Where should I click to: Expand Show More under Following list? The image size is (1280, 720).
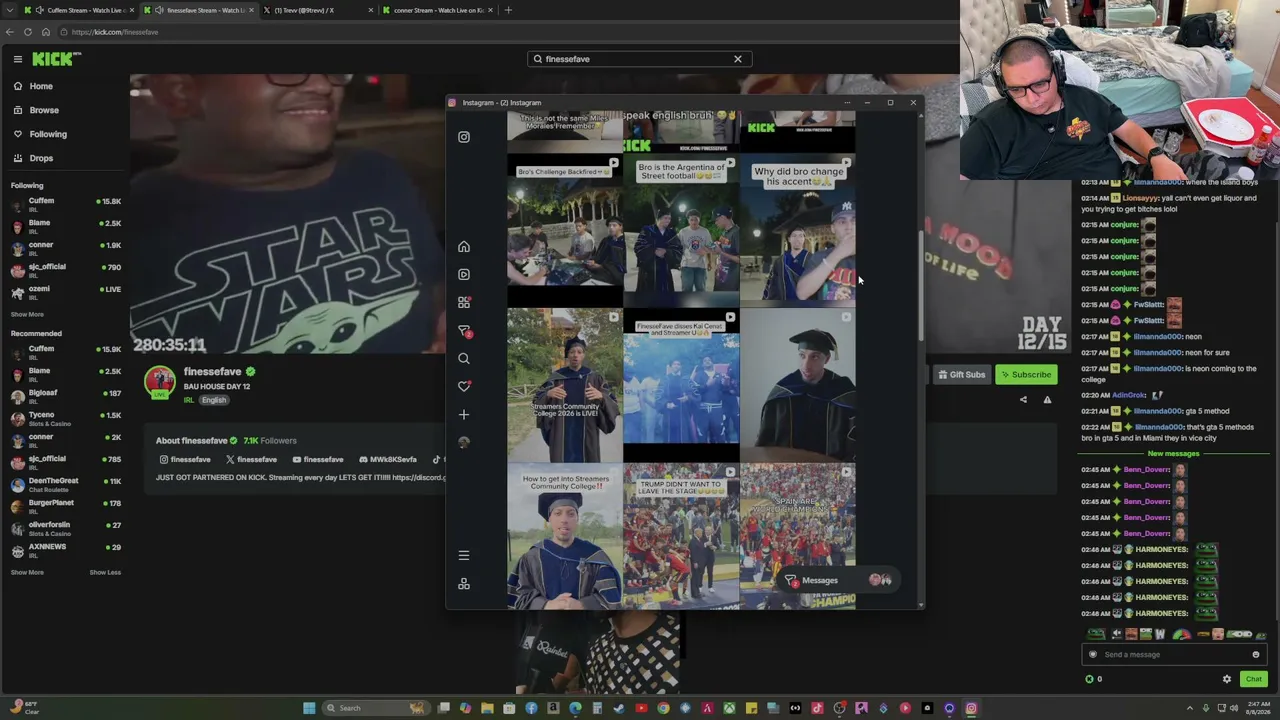(27, 314)
